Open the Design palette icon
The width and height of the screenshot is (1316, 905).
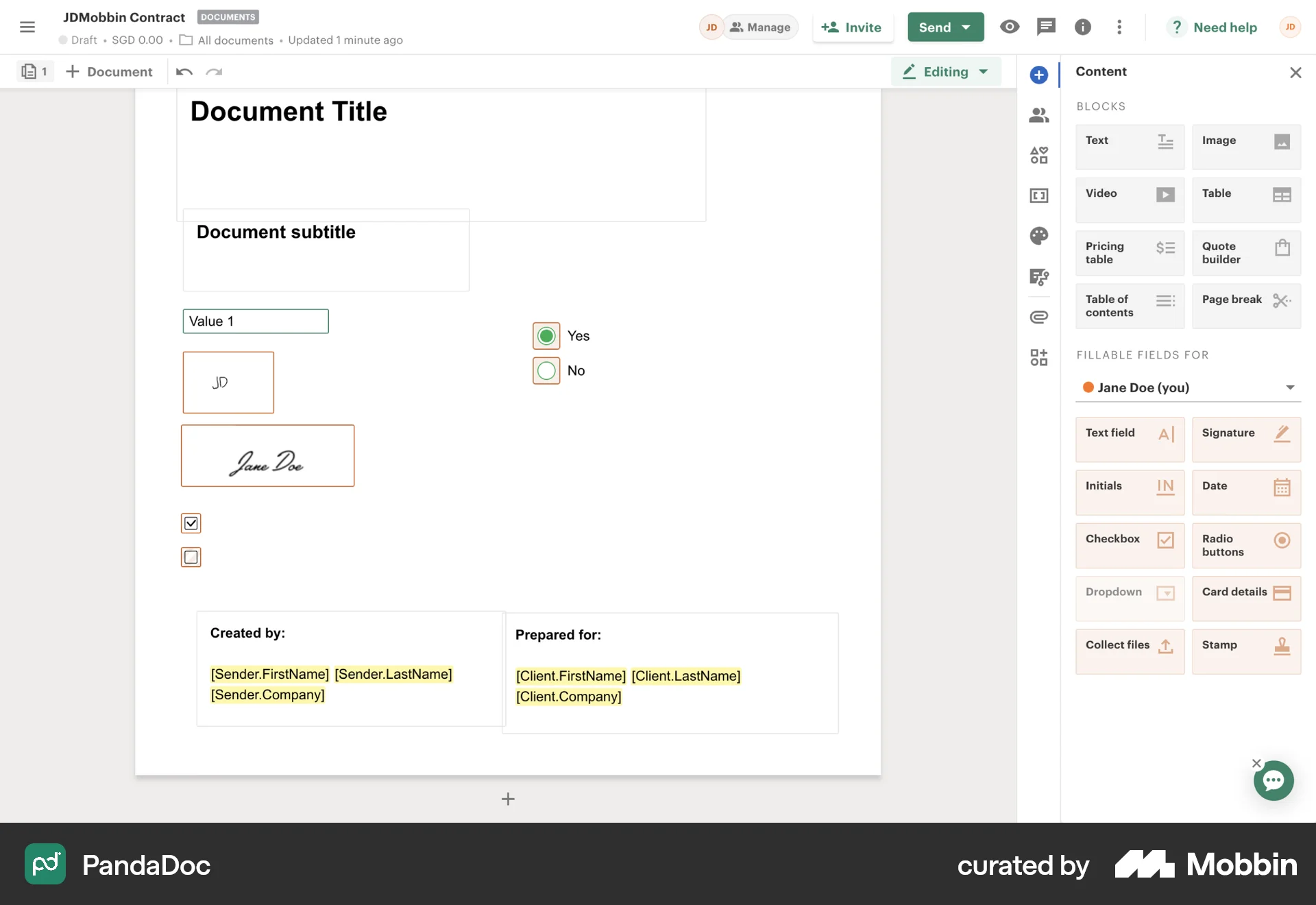point(1039,236)
